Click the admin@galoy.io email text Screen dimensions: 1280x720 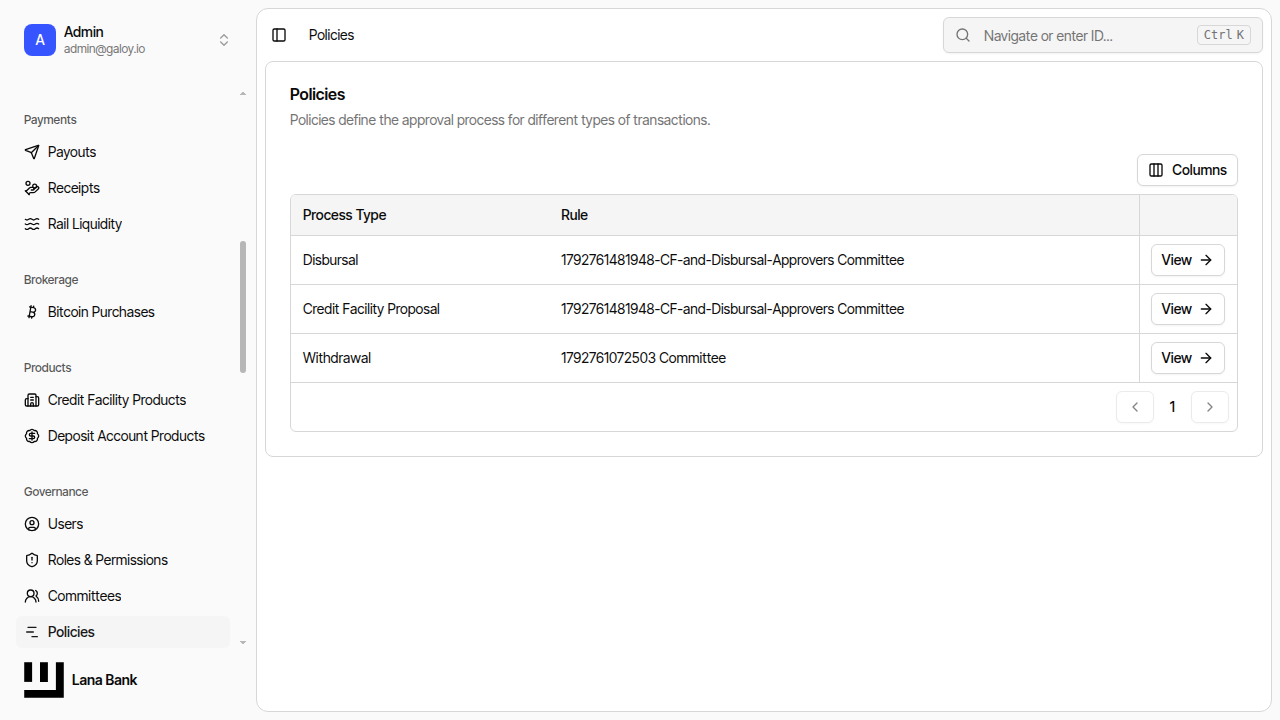point(104,49)
